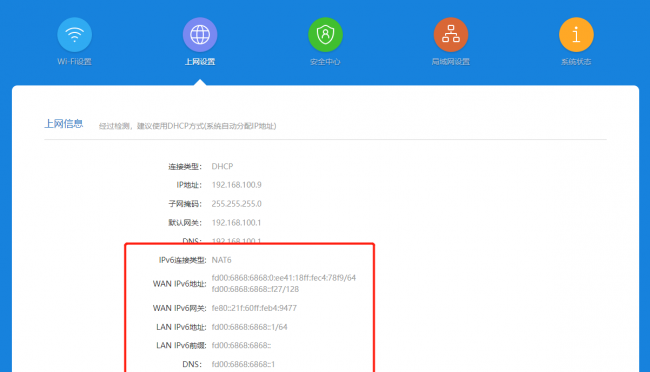Click the connection type value DHCP
This screenshot has width=650, height=372.
222,166
